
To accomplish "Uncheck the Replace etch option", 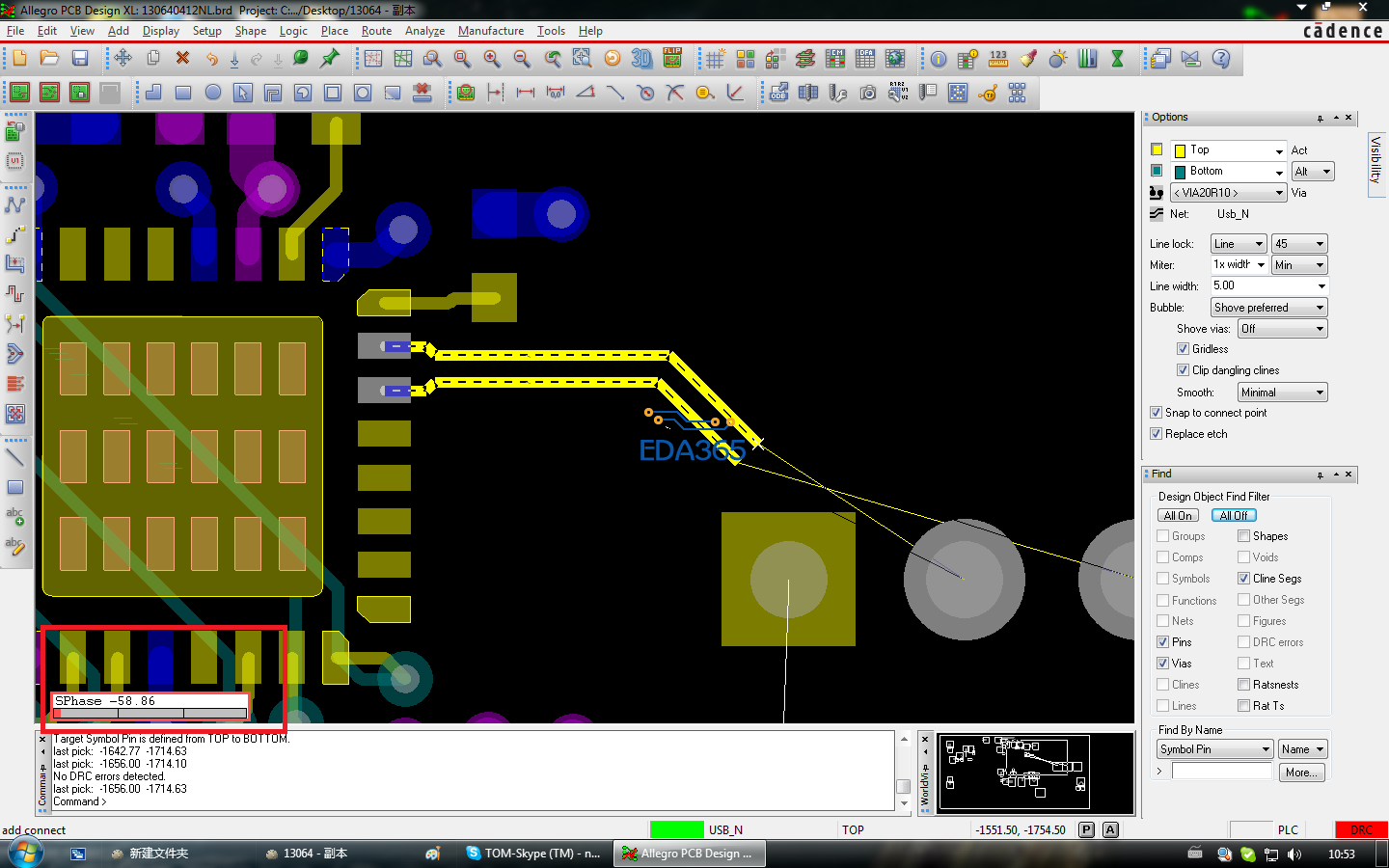I will (1156, 434).
